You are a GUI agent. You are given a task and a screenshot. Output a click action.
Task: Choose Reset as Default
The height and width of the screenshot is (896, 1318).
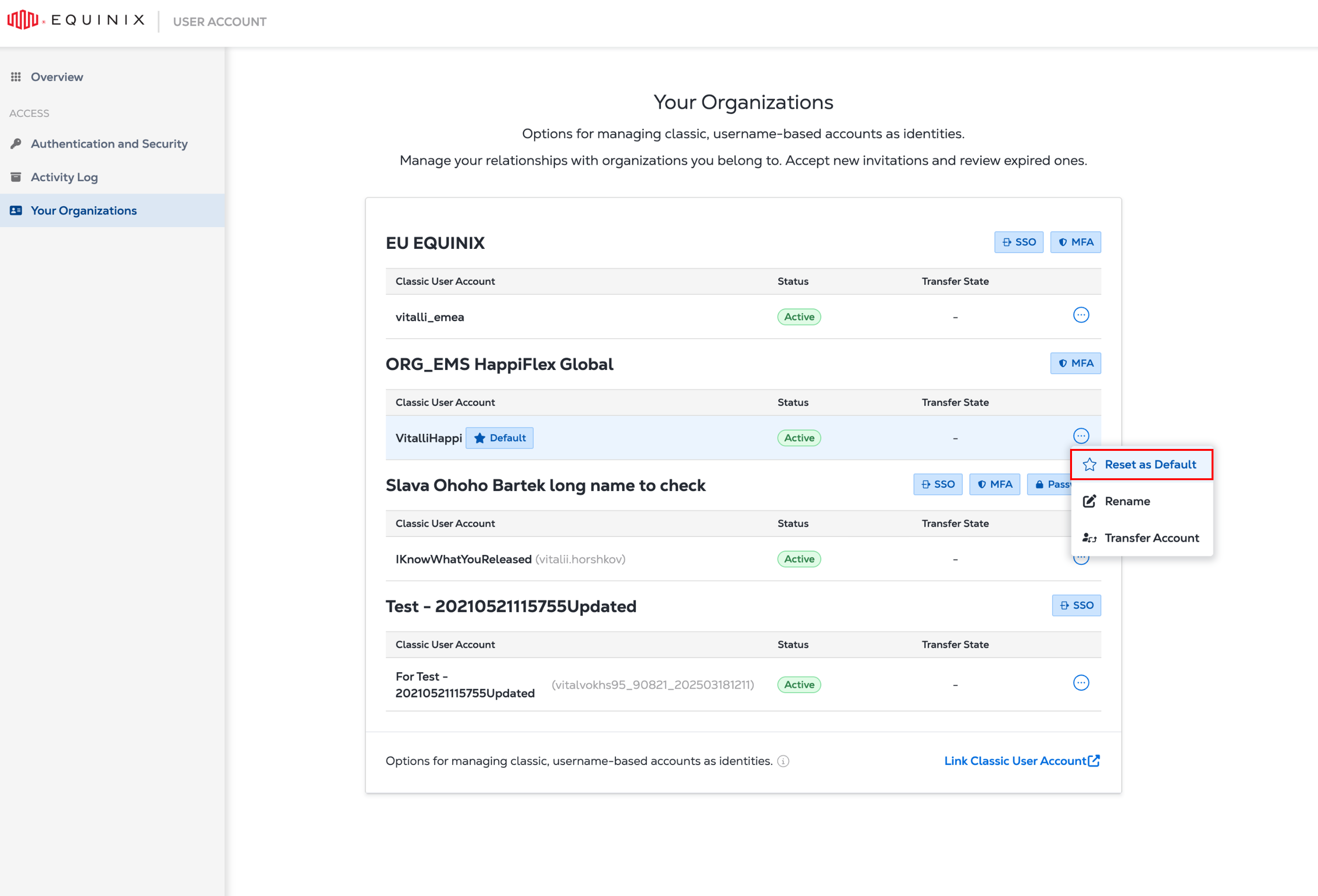1141,465
